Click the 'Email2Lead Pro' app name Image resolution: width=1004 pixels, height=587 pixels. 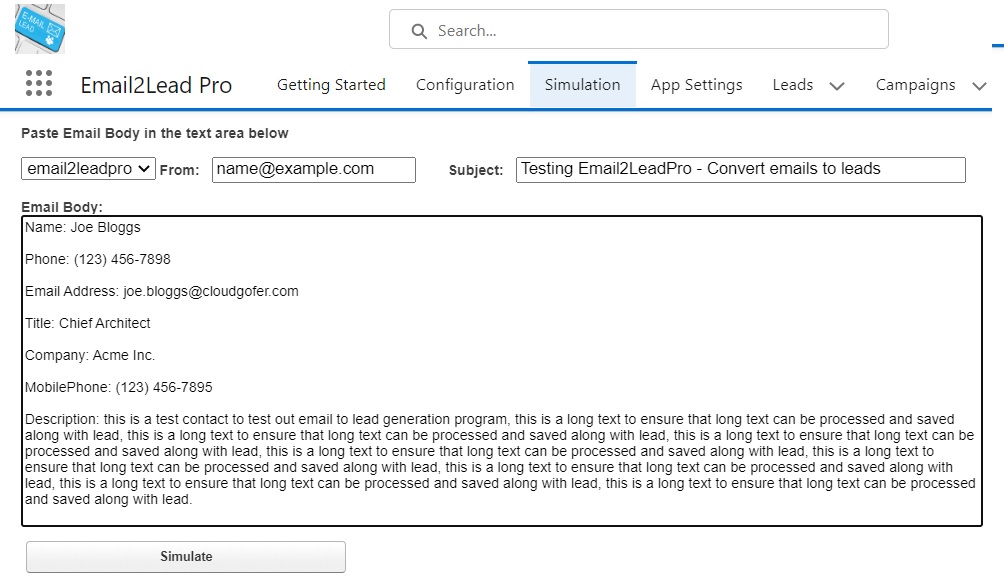point(156,85)
